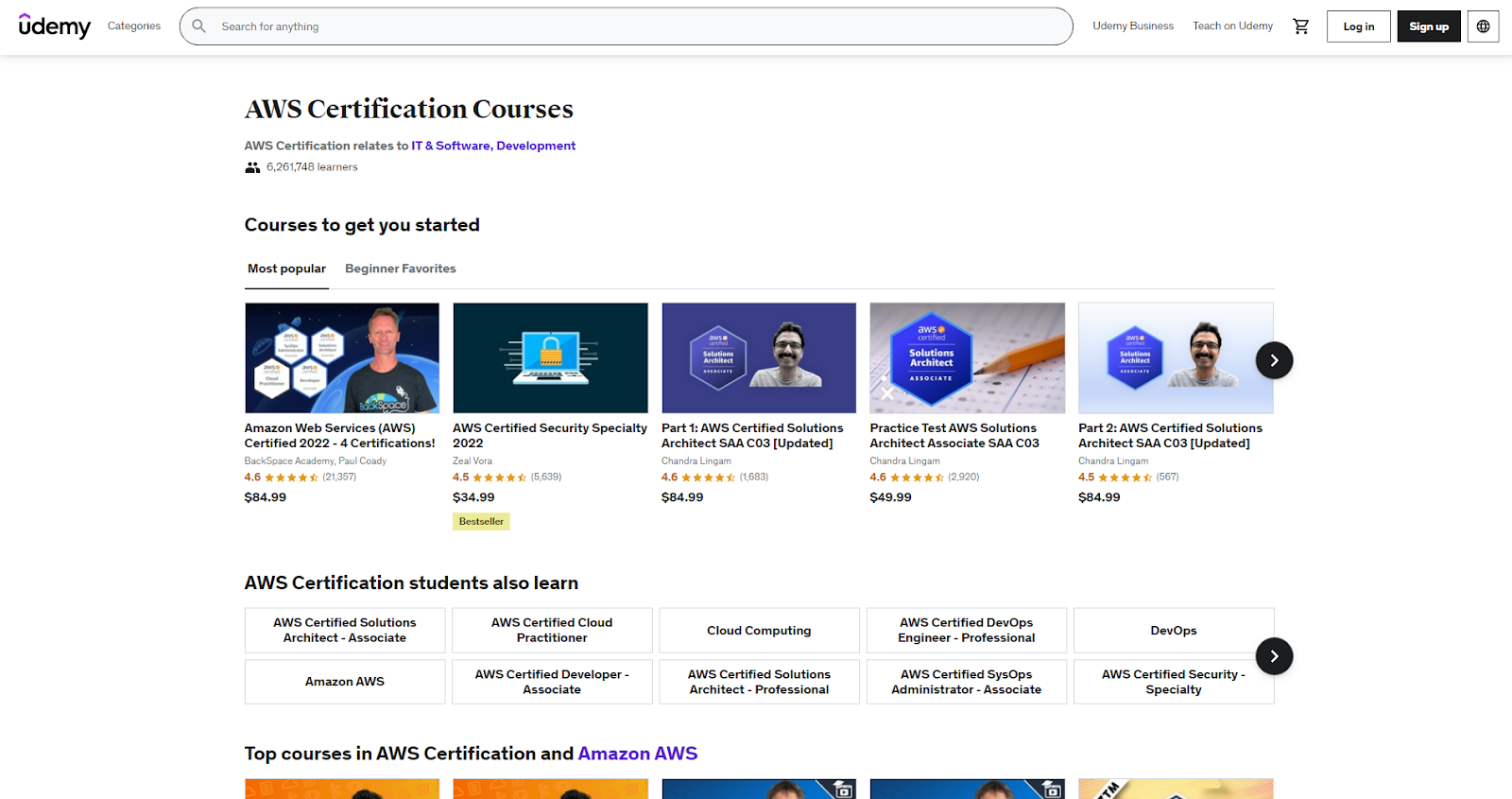Click instructor name Zeal Vora

click(x=472, y=461)
